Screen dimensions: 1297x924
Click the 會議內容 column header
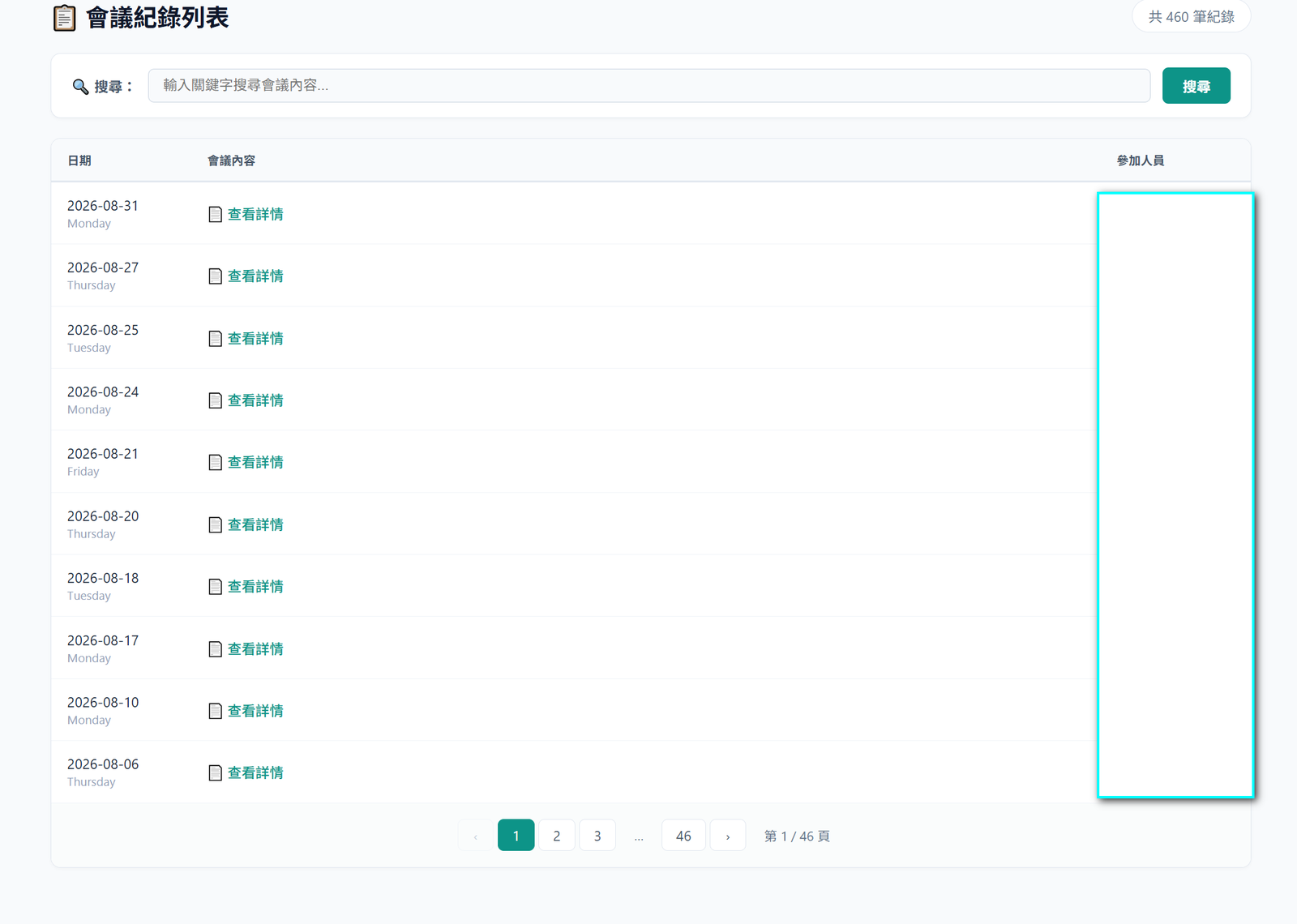point(231,160)
